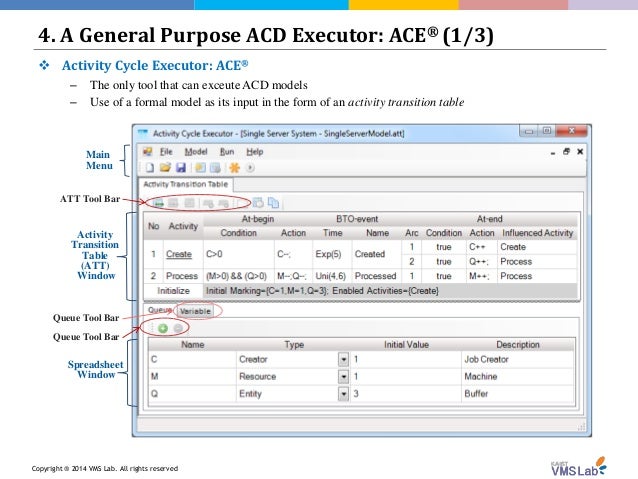638x479 pixels.
Task: Click the Type column header in queue table
Action: (x=294, y=345)
